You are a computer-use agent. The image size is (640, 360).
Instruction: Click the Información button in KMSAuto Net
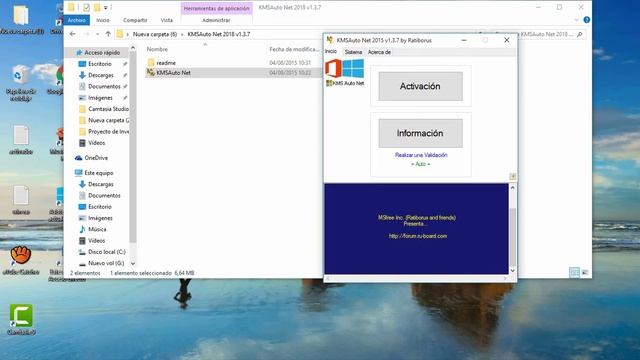(x=420, y=133)
